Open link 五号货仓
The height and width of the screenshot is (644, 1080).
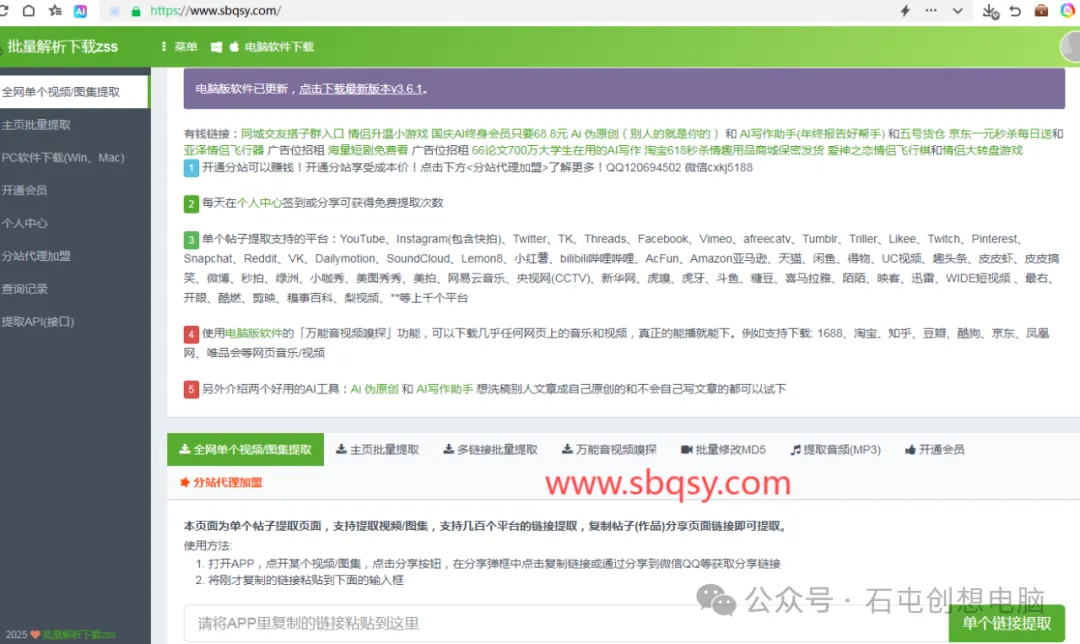pyautogui.click(x=922, y=134)
